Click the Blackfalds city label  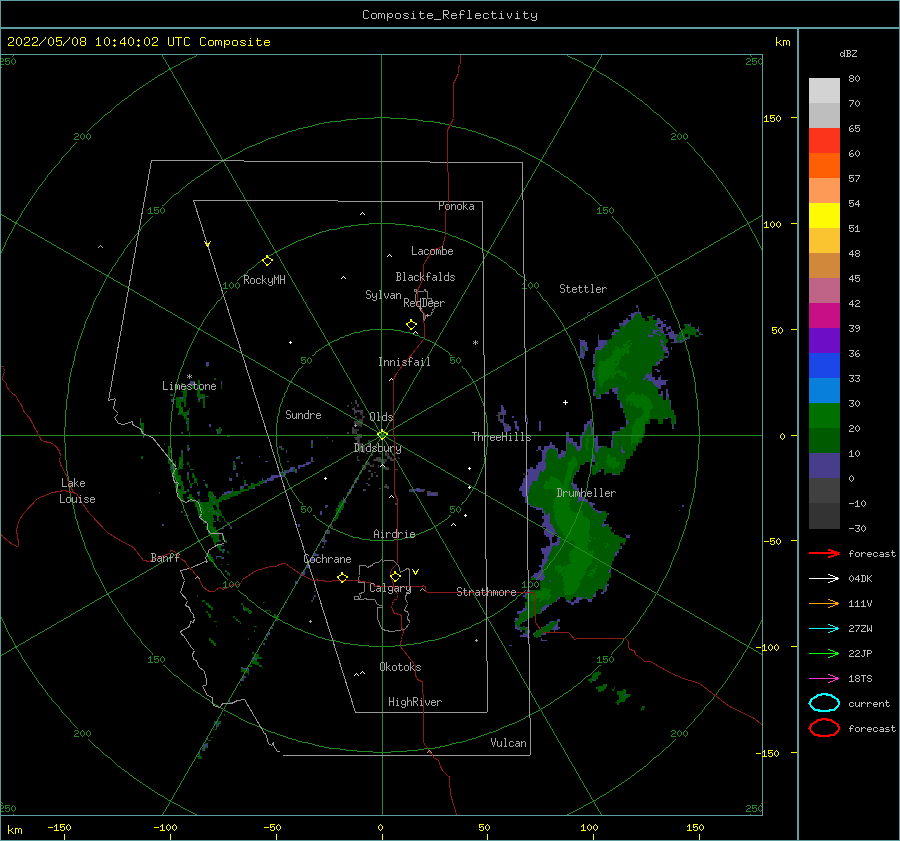425,277
